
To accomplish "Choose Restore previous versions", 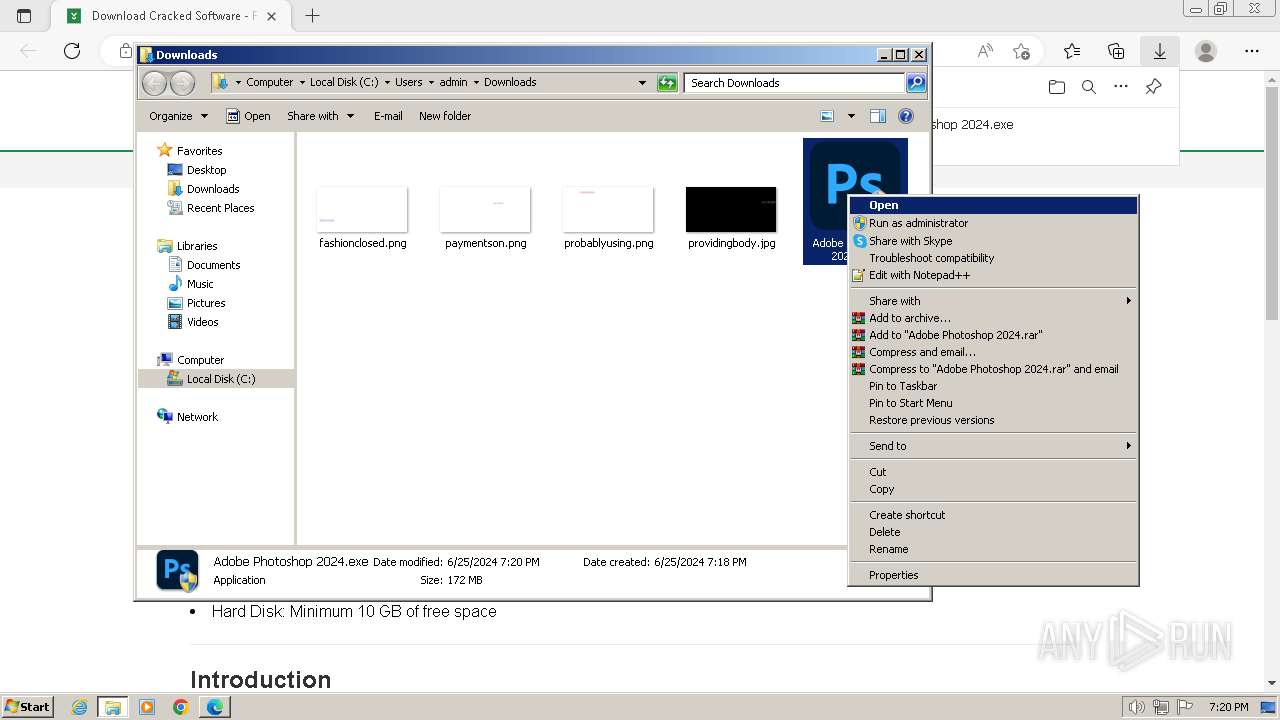I will pyautogui.click(x=993, y=420).
